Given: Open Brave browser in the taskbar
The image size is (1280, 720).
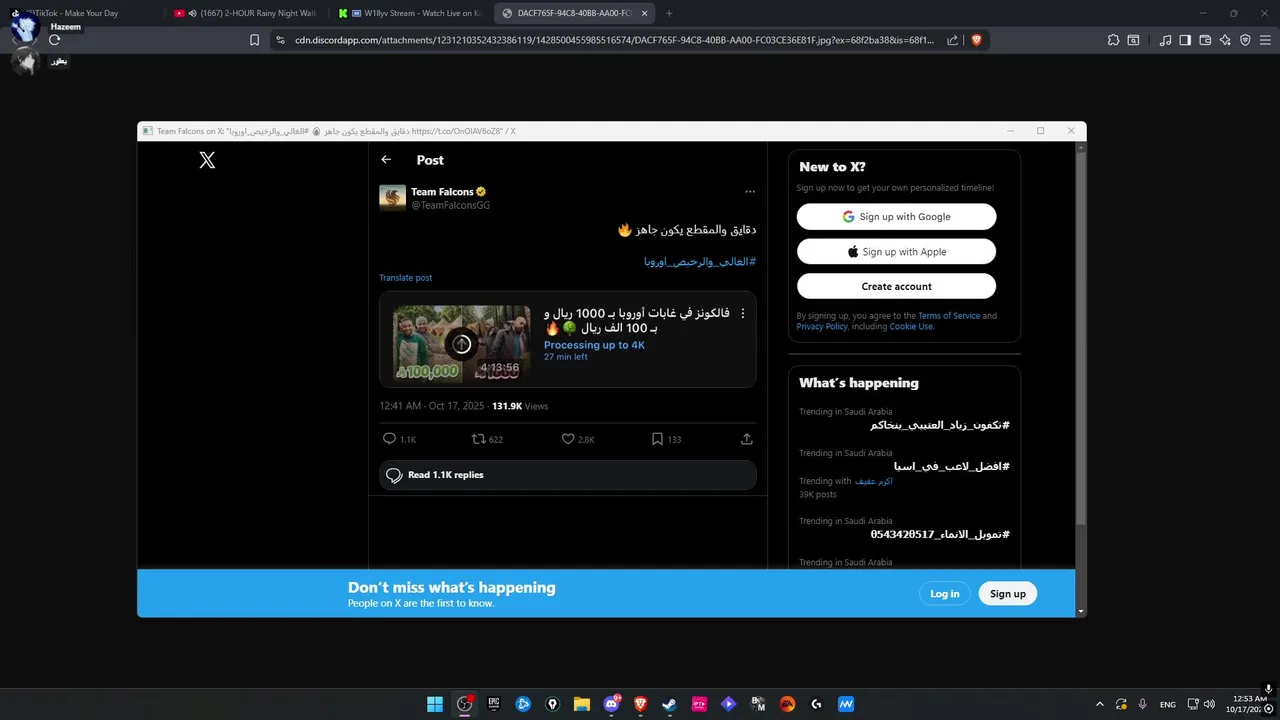Looking at the screenshot, I should point(640,704).
